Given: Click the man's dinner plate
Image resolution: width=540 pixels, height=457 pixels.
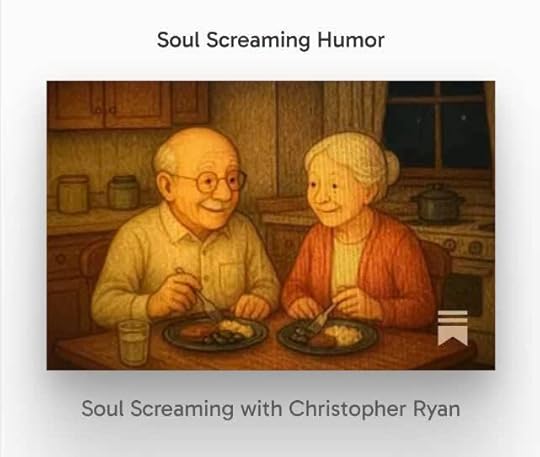Looking at the screenshot, I should [215, 332].
